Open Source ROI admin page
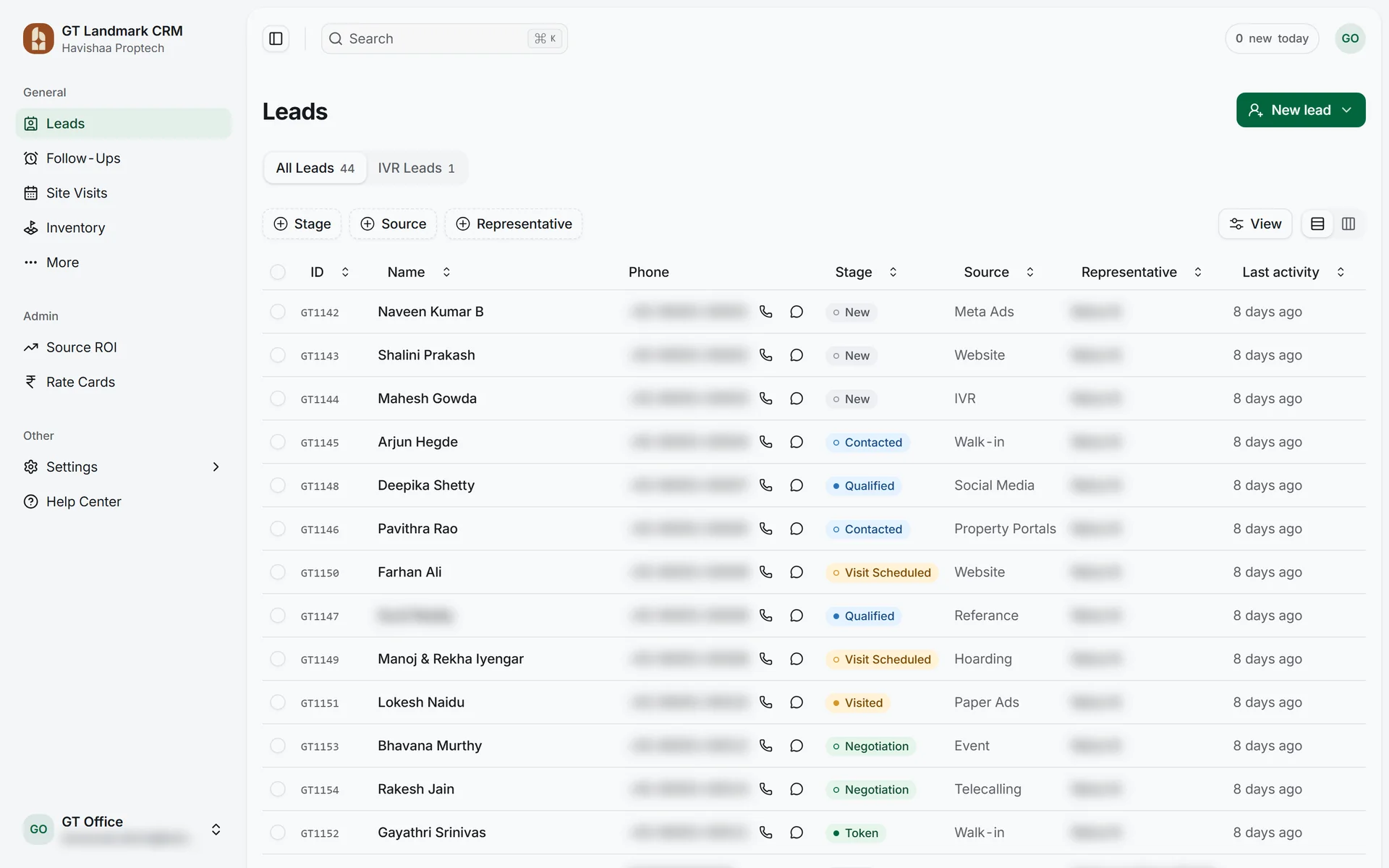Screen dimensions: 1389x868 (x=123, y=347)
